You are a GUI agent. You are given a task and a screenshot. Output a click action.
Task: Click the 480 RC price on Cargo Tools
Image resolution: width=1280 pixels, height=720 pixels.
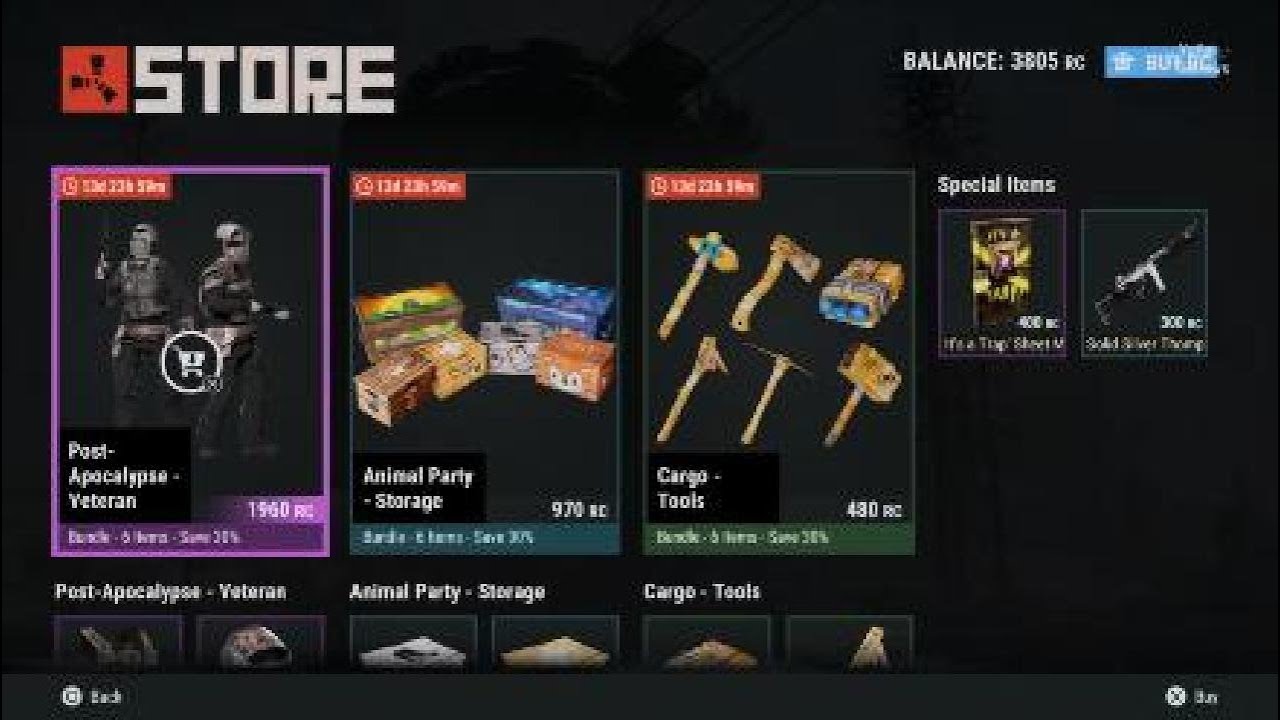[x=874, y=510]
